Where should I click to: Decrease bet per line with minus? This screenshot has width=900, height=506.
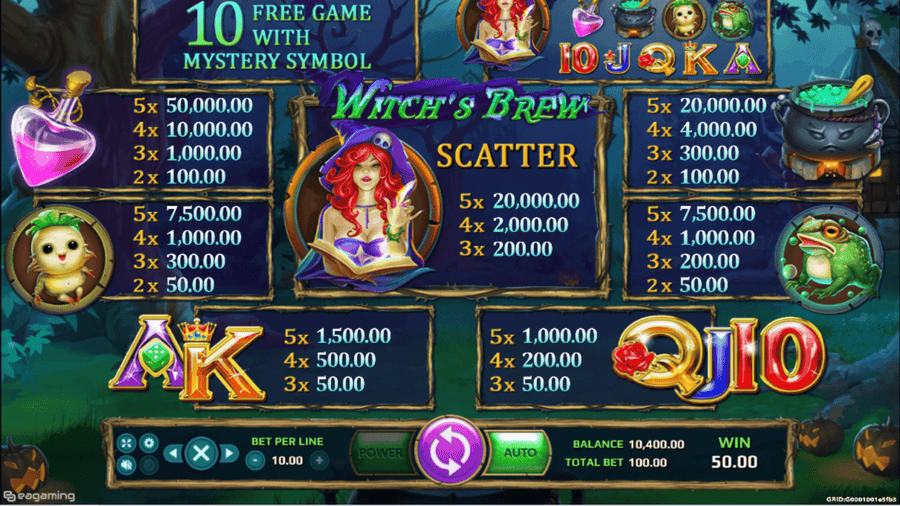click(255, 460)
